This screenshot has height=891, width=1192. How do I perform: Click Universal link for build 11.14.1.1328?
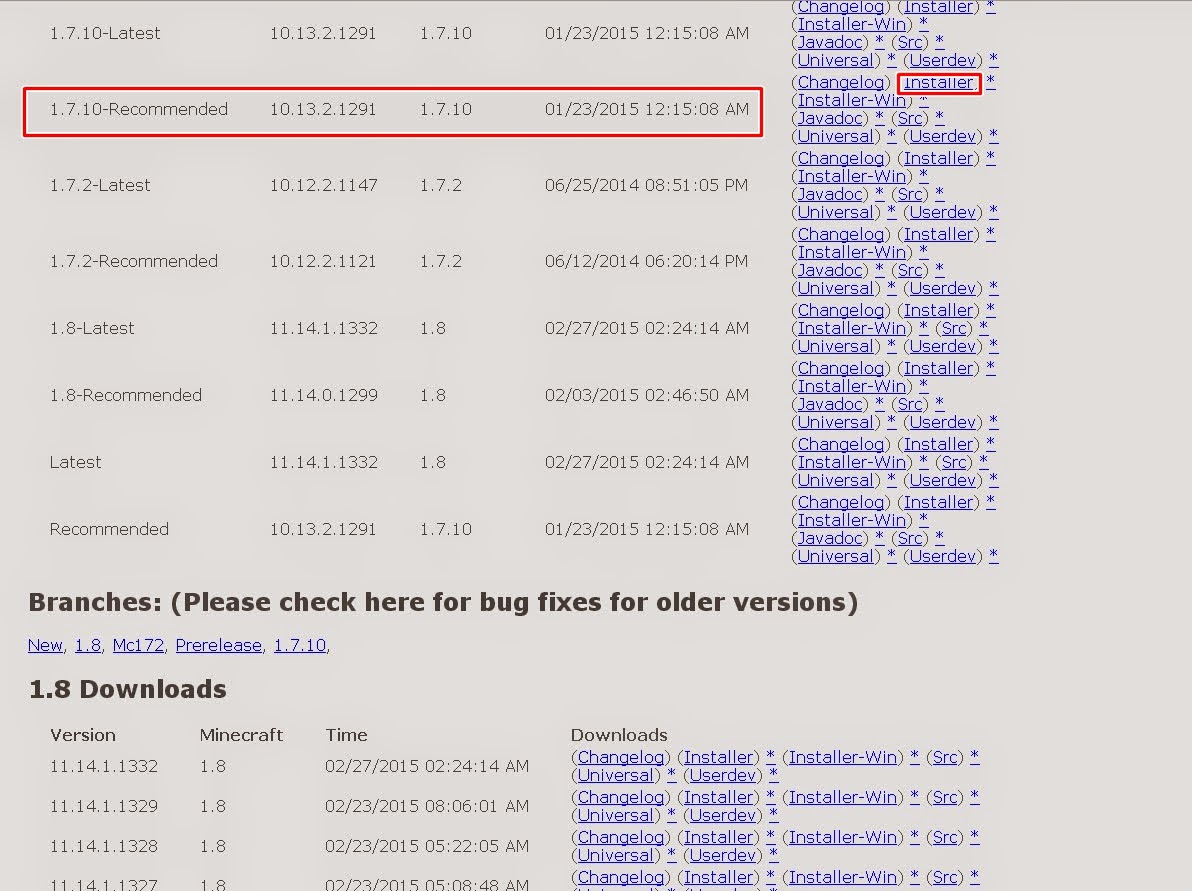(616, 855)
